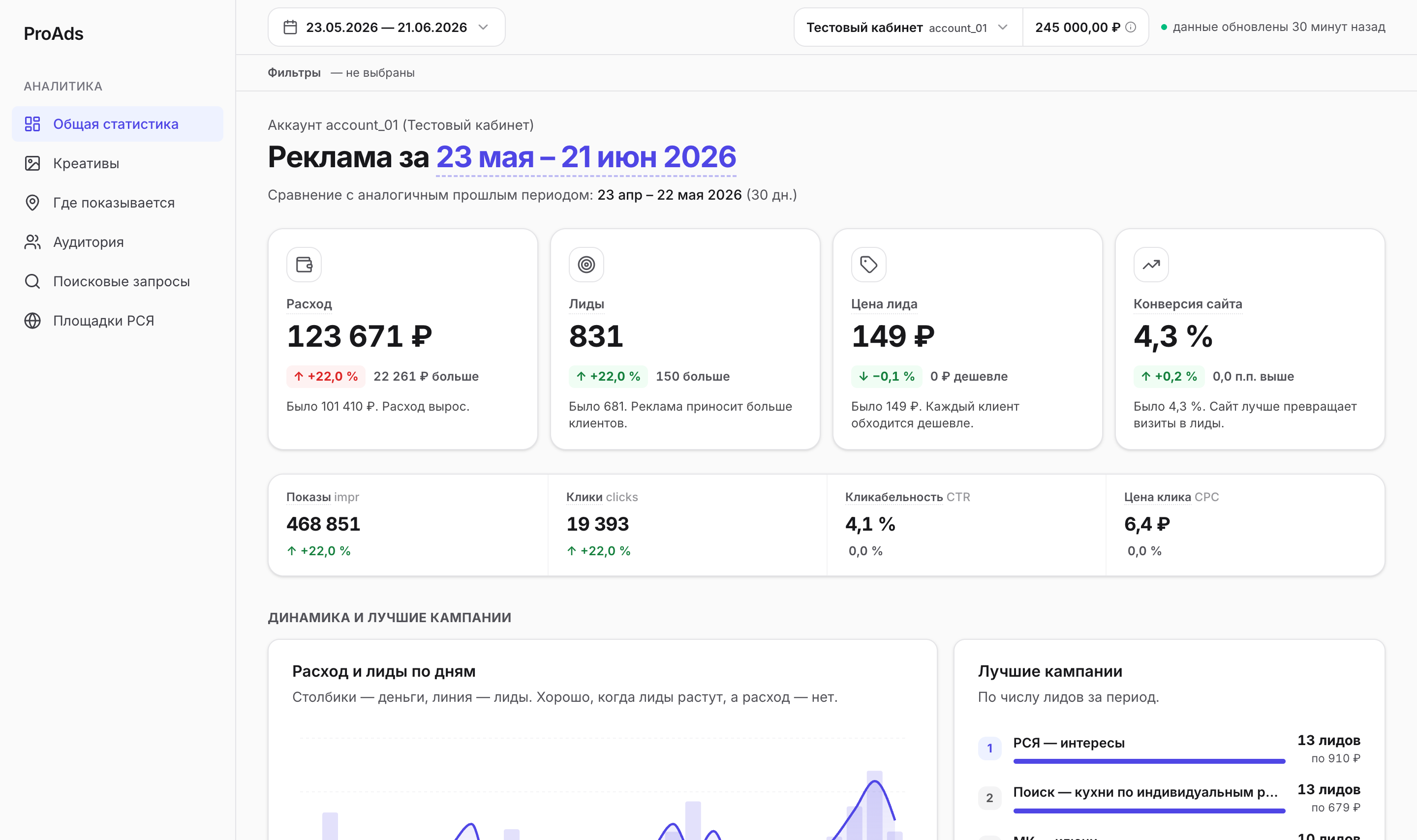
Task: Click the price tag icon on Цена лида card
Action: point(869,264)
